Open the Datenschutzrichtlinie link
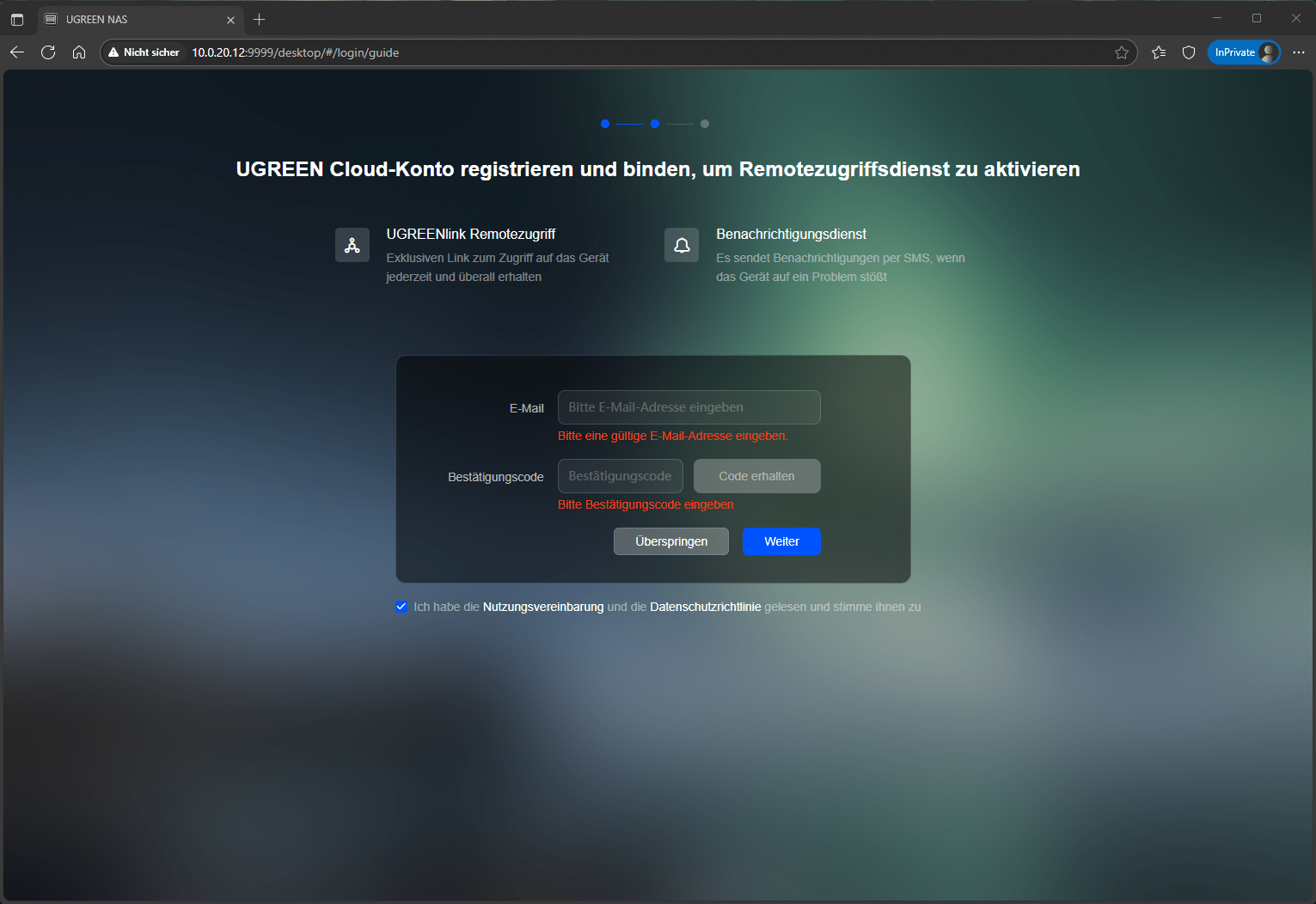This screenshot has height=904, width=1316. tap(705, 607)
